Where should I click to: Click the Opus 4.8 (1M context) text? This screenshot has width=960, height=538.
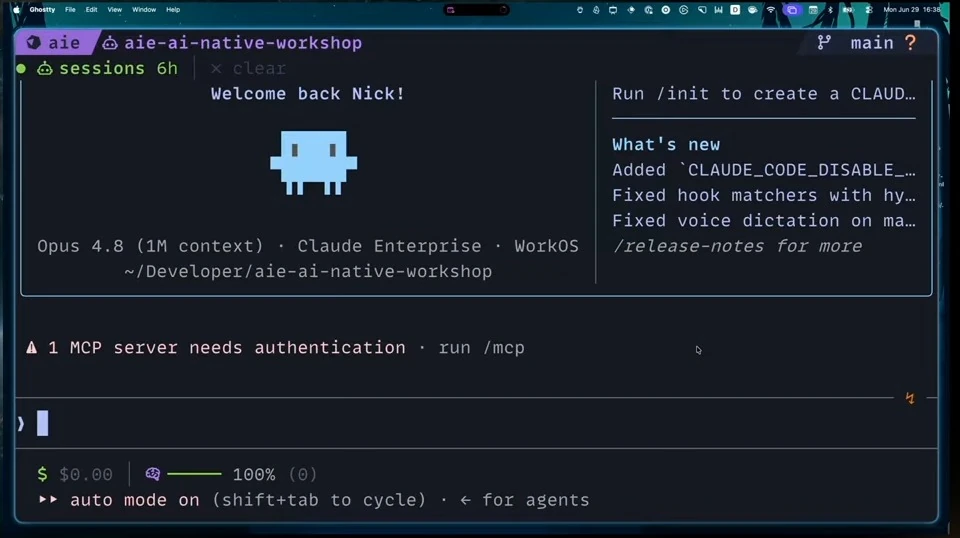(150, 246)
